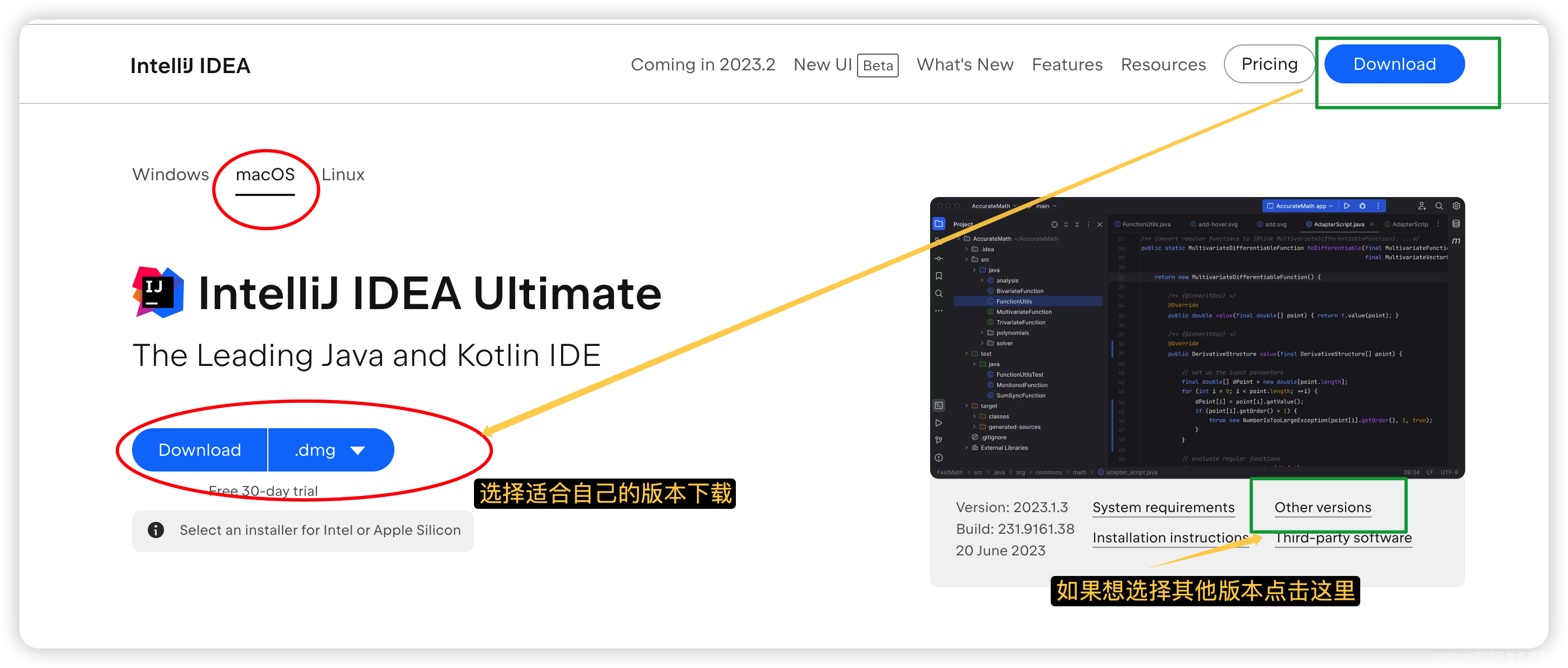Expand the solver folder in project tree
The width and height of the screenshot is (1568, 668).
[x=983, y=343]
